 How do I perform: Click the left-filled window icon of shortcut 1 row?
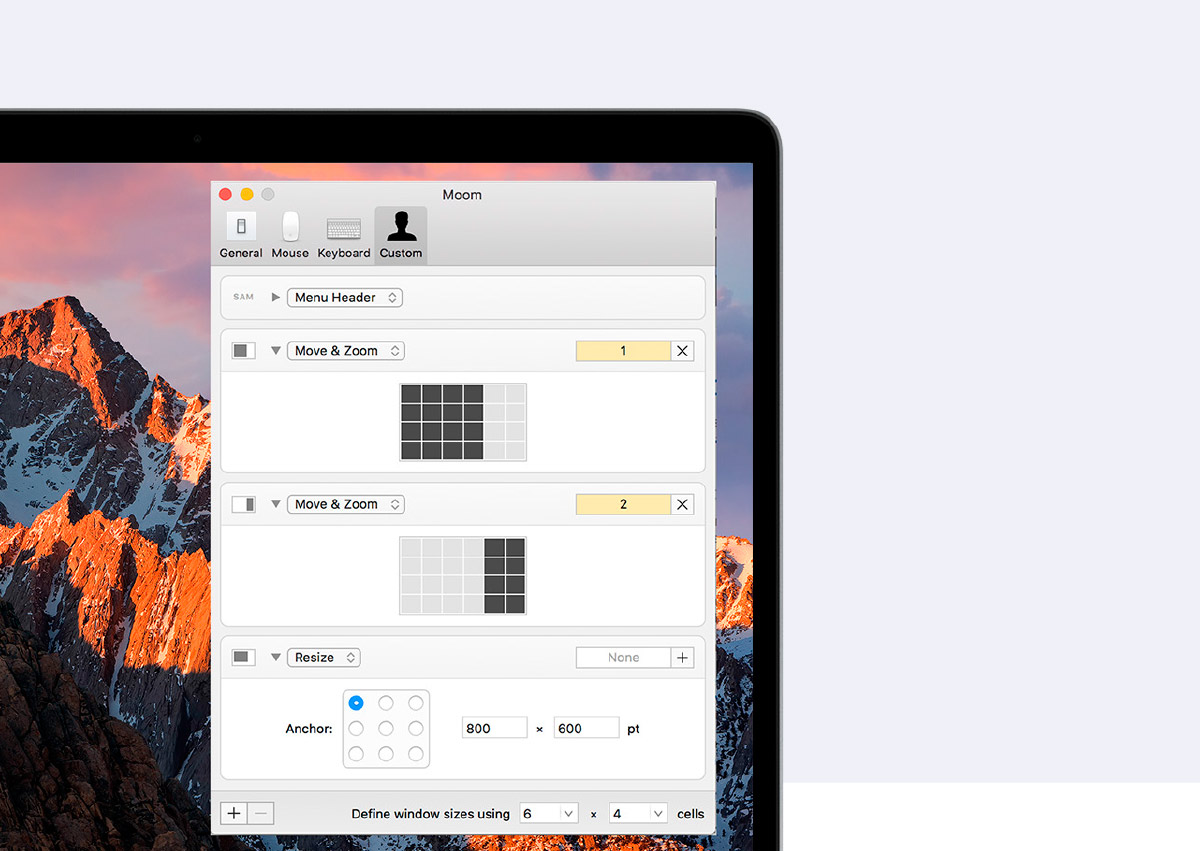[243, 351]
